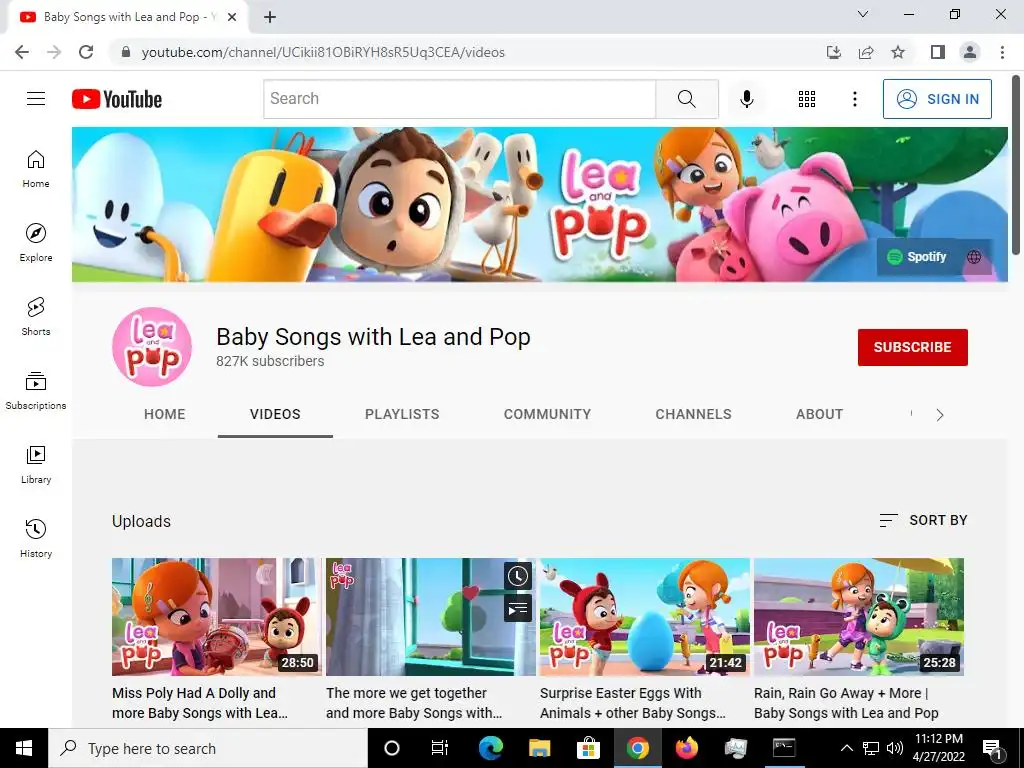Open Shorts in the left sidebar
1024x768 pixels.
click(x=36, y=316)
